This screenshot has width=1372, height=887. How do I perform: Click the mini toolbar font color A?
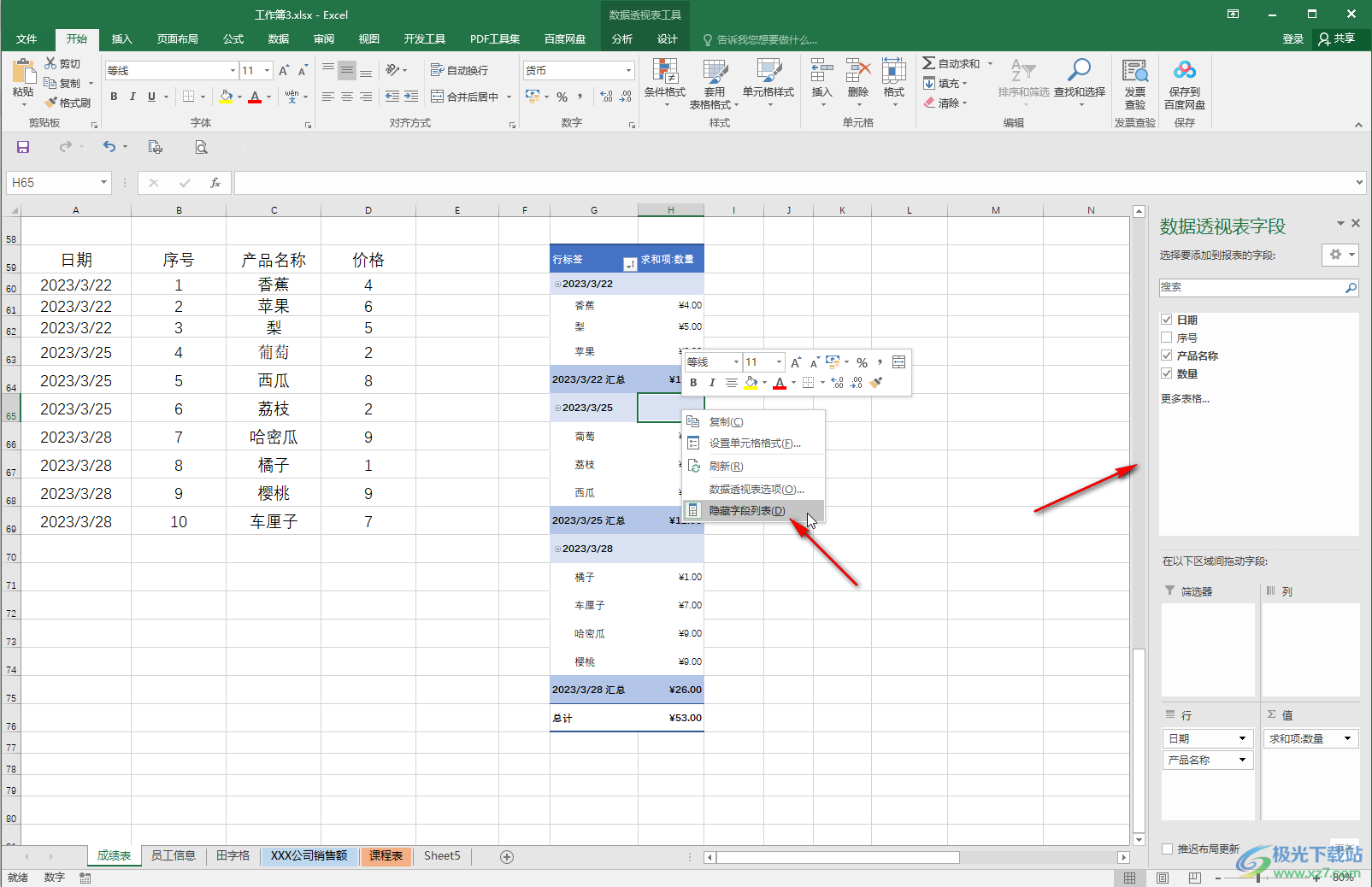point(780,383)
